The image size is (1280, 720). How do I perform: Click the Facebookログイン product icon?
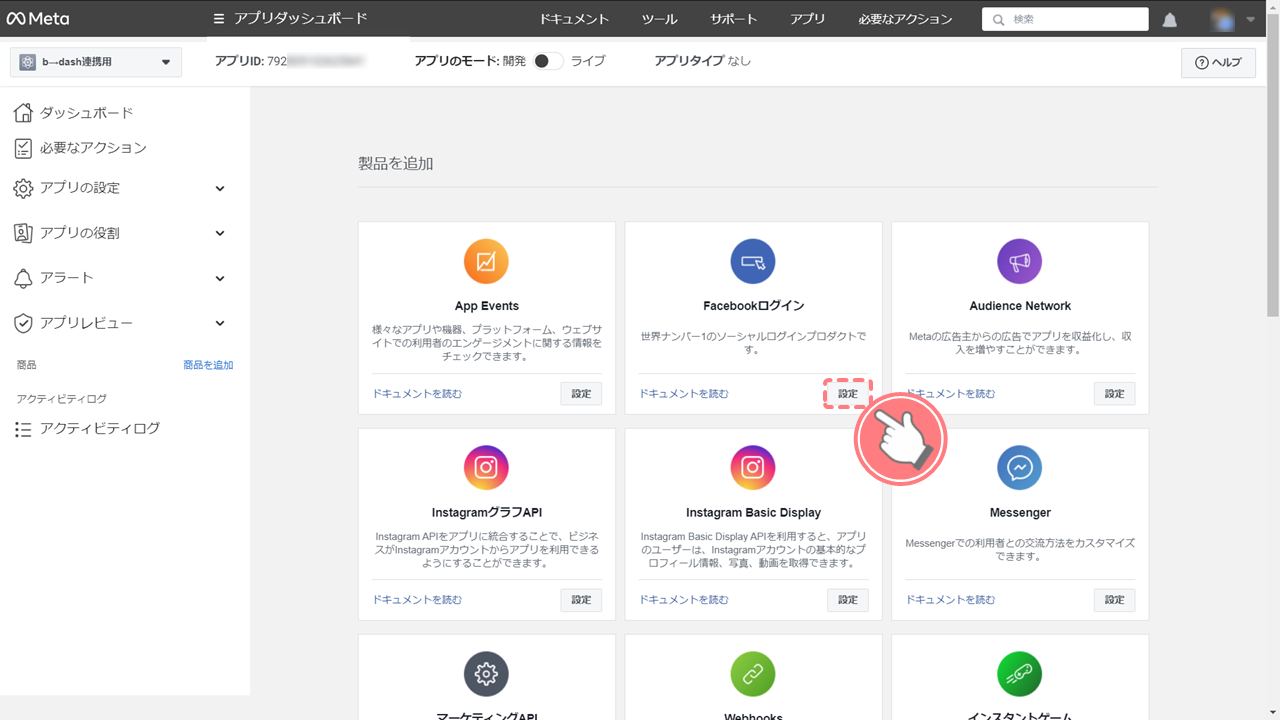click(x=753, y=262)
